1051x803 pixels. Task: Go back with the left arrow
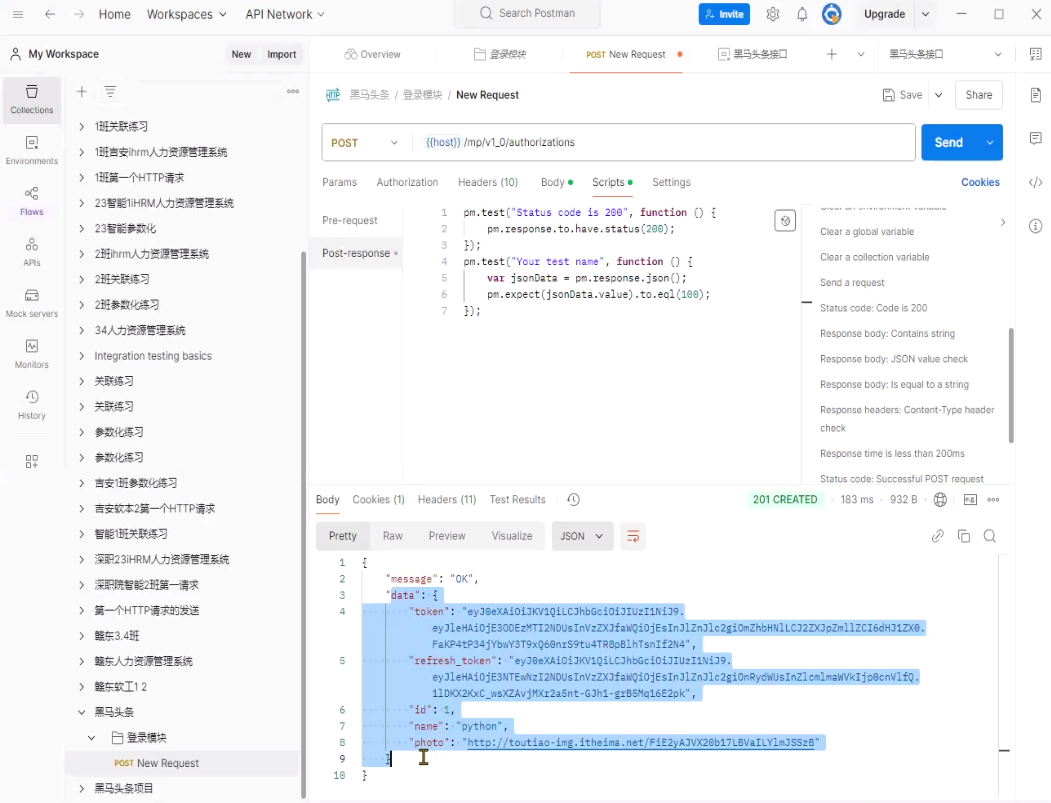50,14
